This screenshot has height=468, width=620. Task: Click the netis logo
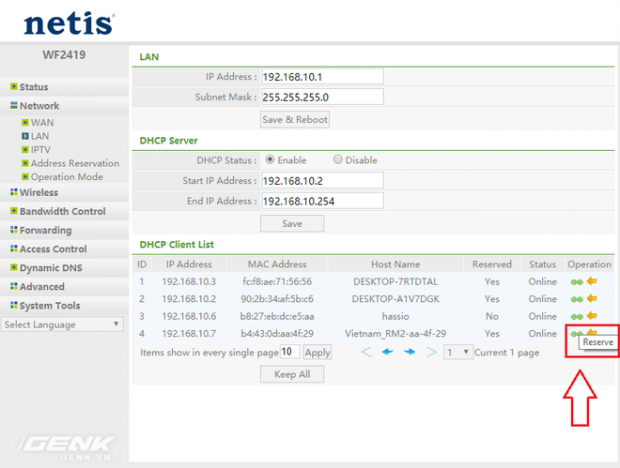pyautogui.click(x=69, y=23)
